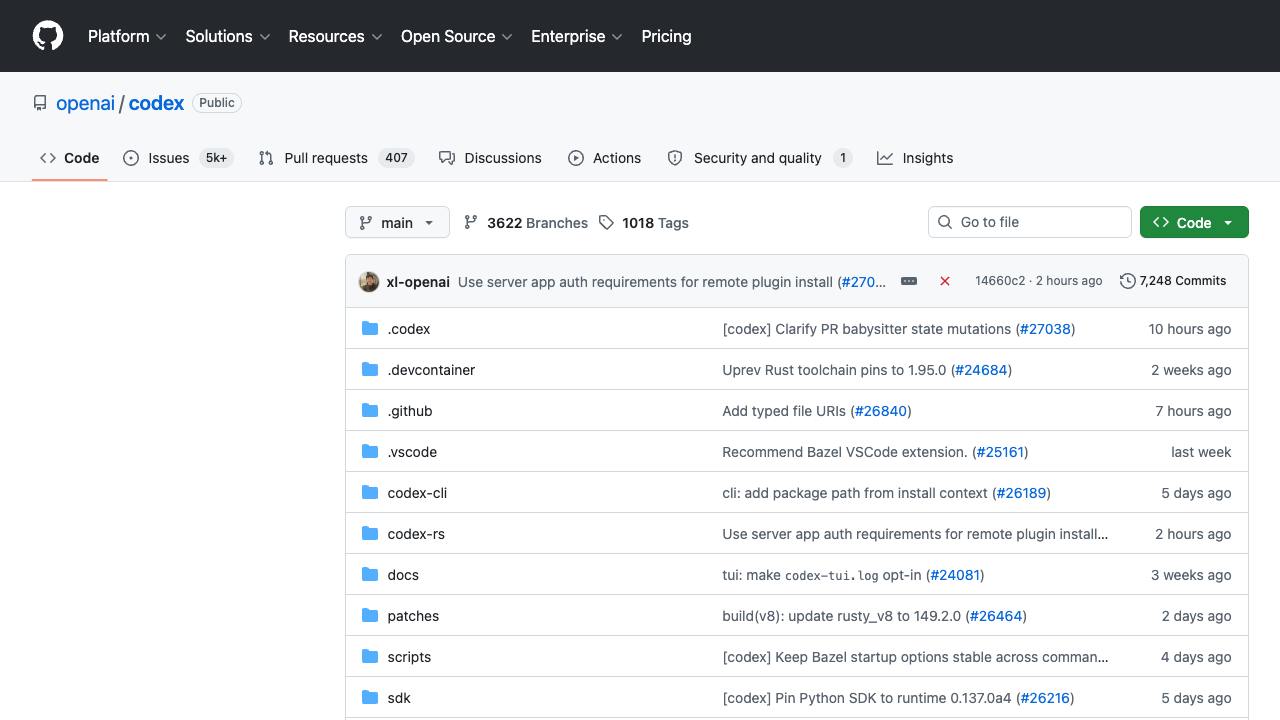Expand commit message ellipsis button

coord(909,282)
